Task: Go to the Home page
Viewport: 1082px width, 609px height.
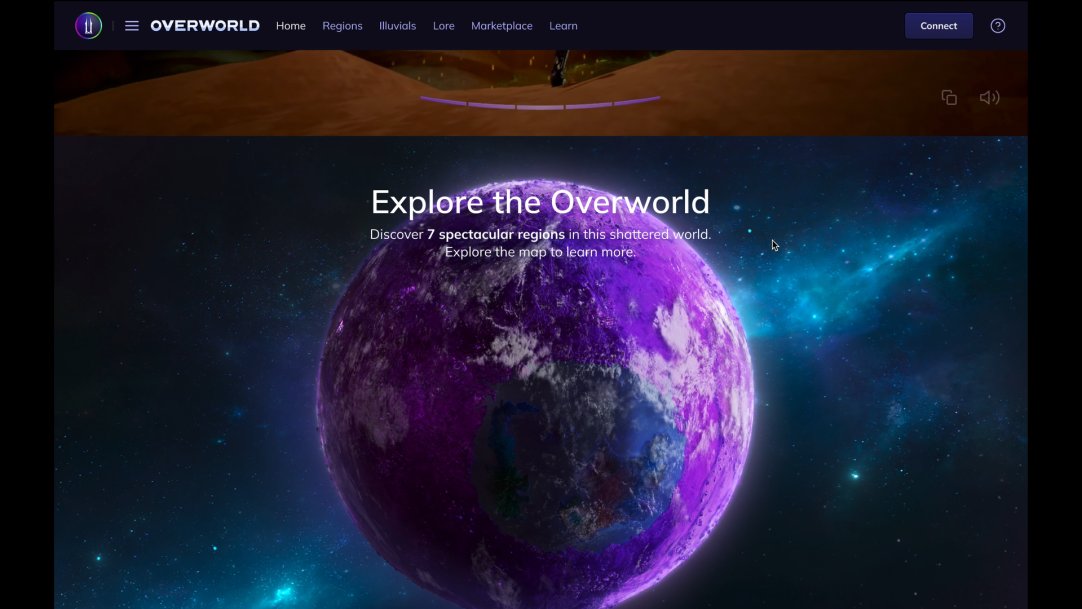Action: tap(291, 26)
